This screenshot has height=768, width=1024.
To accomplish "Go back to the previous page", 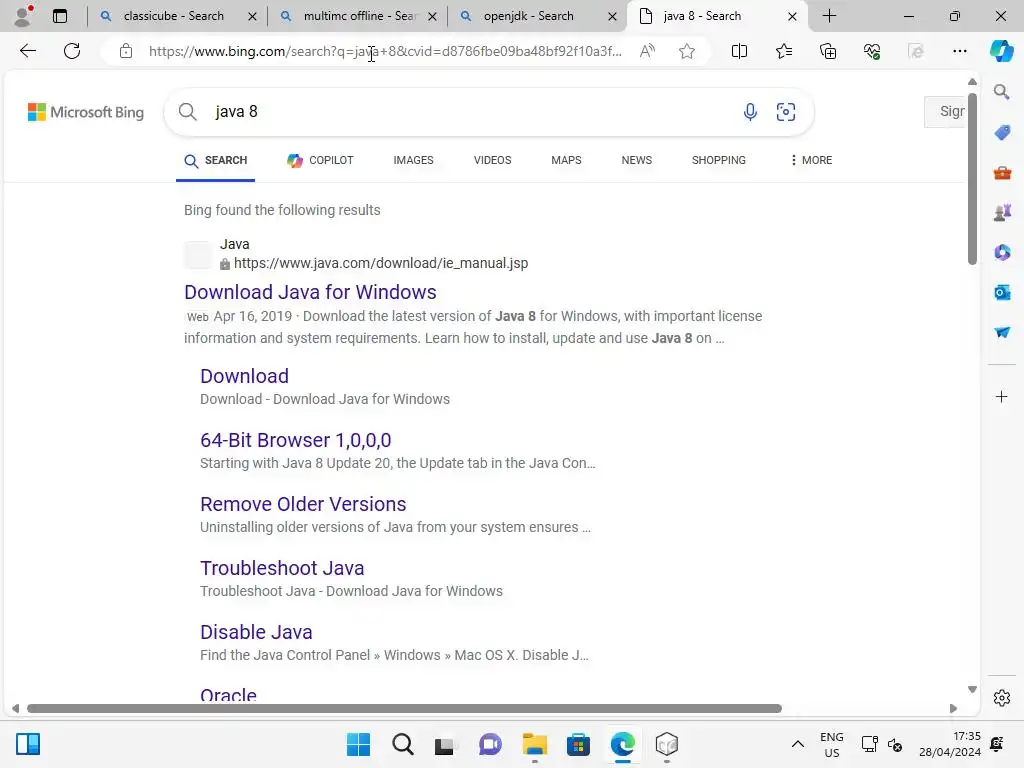I will 27,51.
